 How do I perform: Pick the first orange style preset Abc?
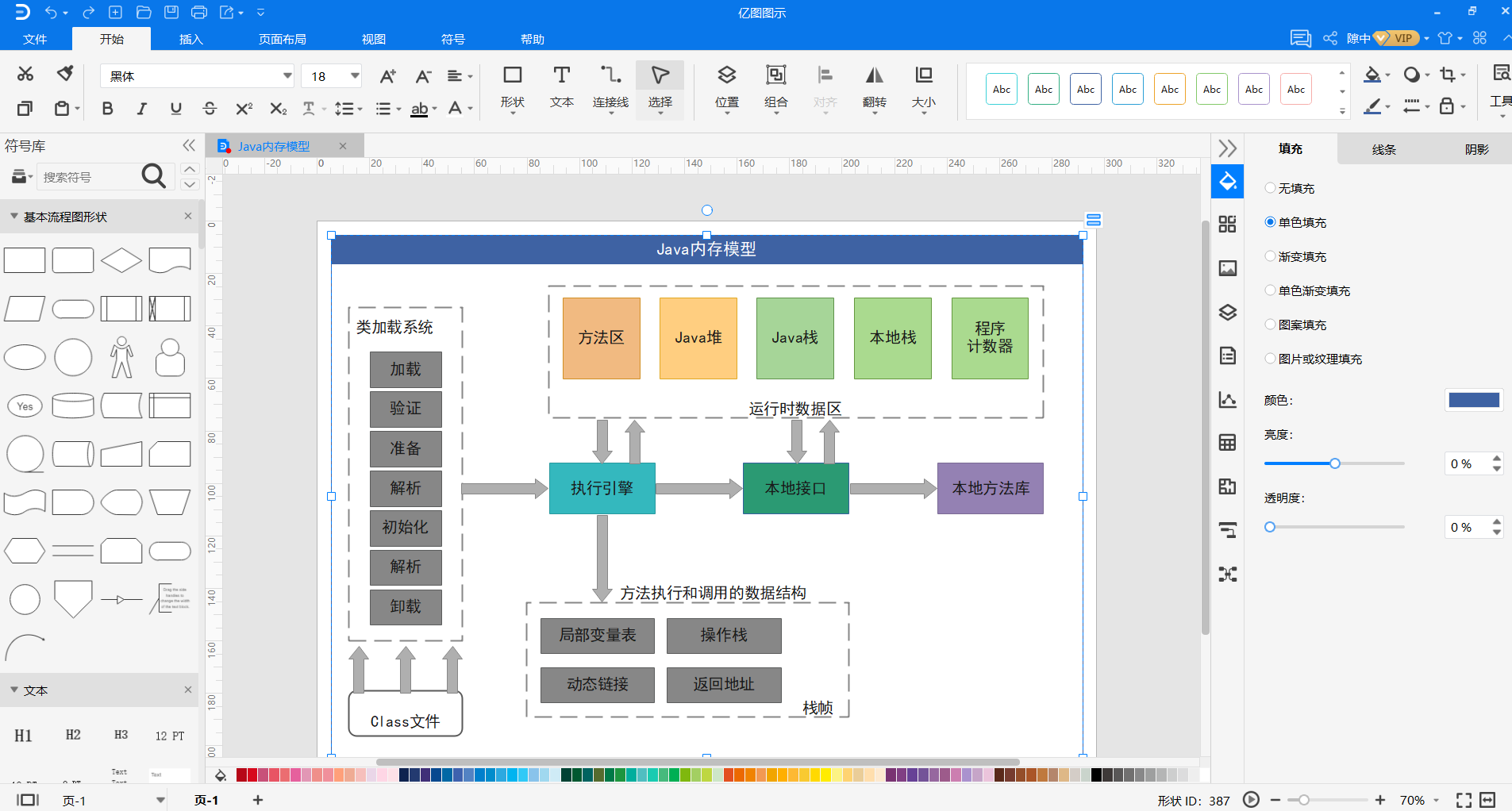(x=1170, y=89)
